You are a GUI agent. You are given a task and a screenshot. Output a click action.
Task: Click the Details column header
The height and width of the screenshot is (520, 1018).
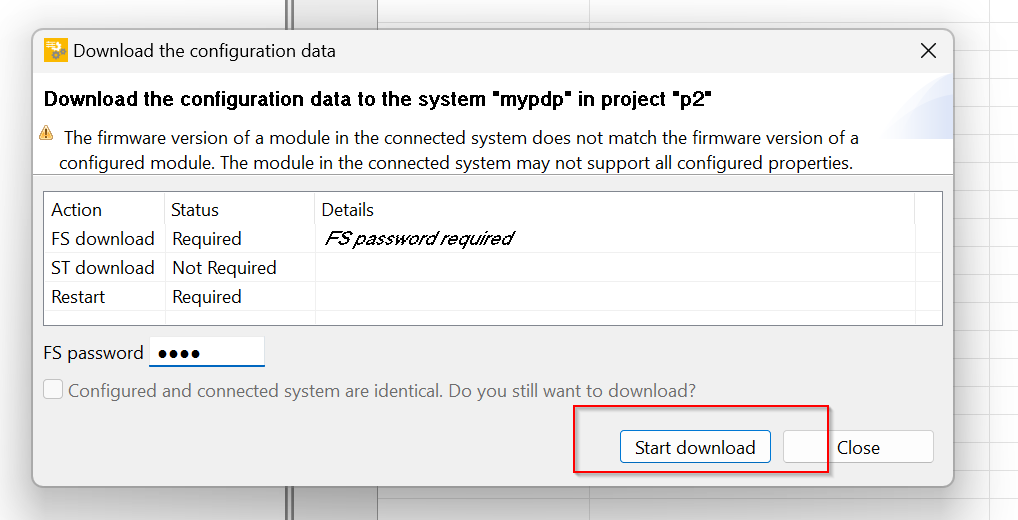pos(348,210)
